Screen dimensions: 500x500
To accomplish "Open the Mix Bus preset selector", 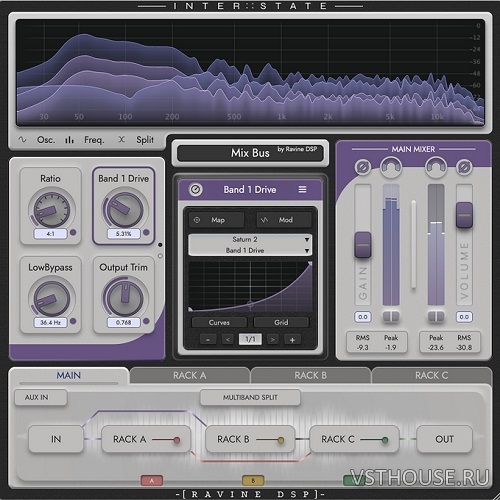I will 250,153.
